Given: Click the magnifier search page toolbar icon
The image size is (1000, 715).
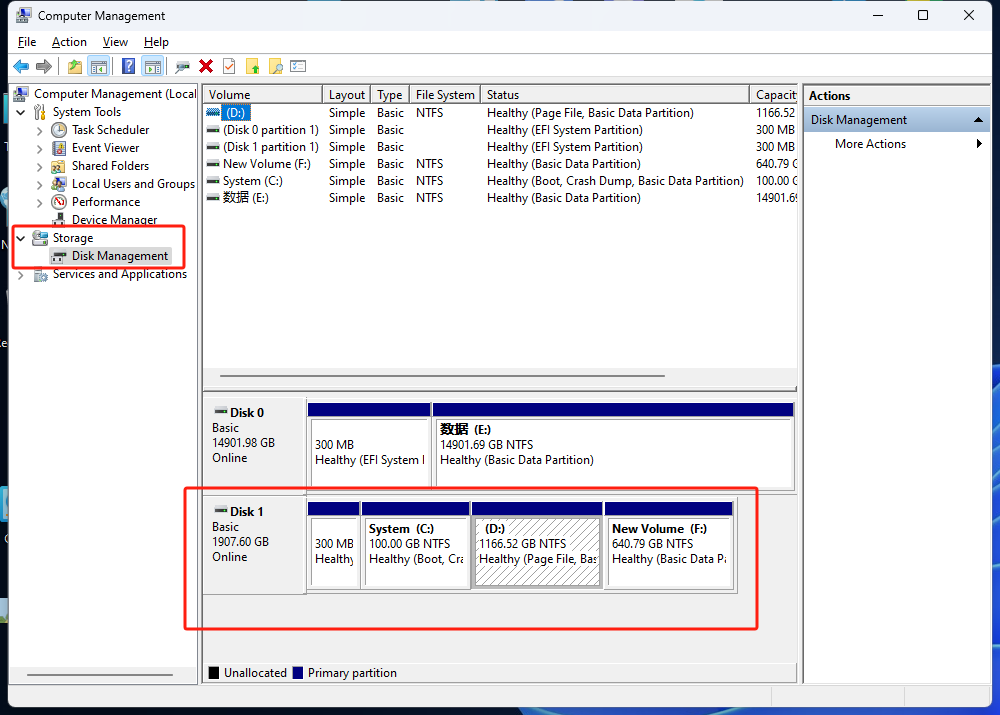Looking at the screenshot, I should (275, 66).
